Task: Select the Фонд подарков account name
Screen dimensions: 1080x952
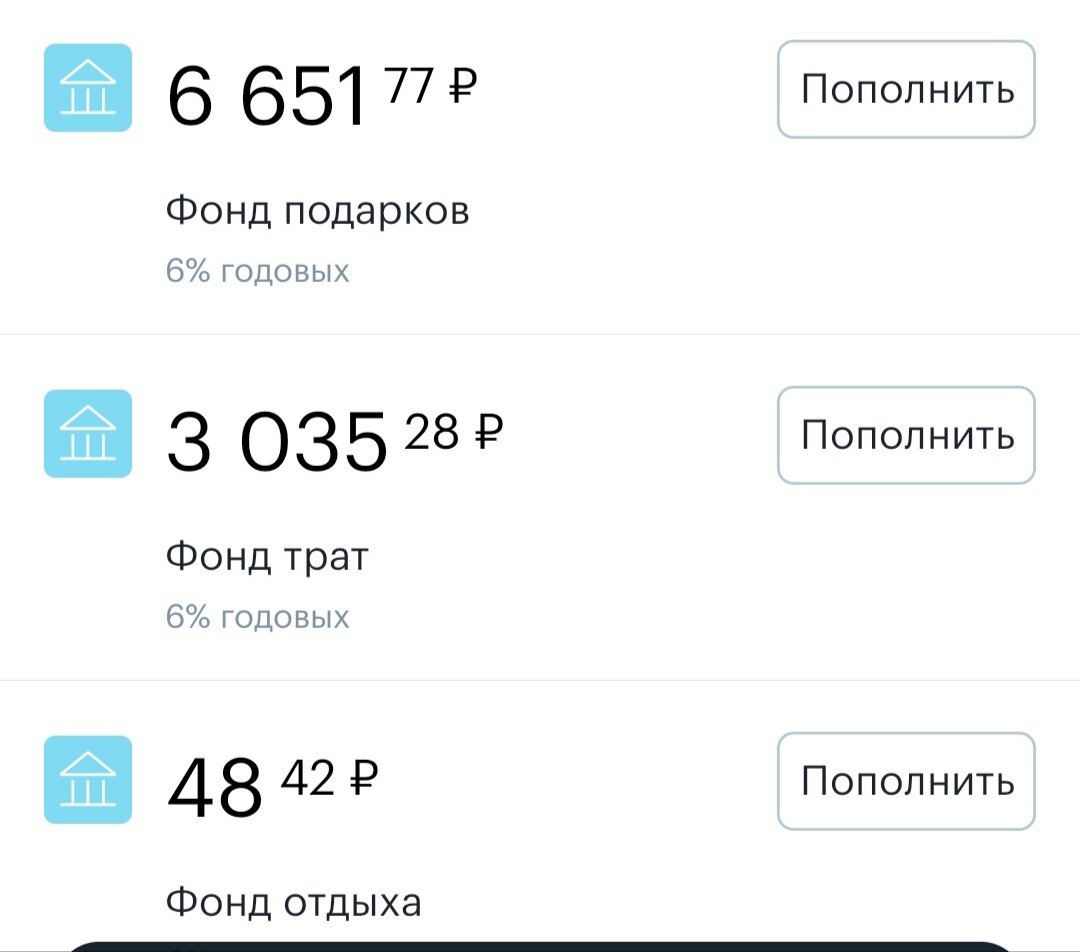Action: [x=318, y=210]
